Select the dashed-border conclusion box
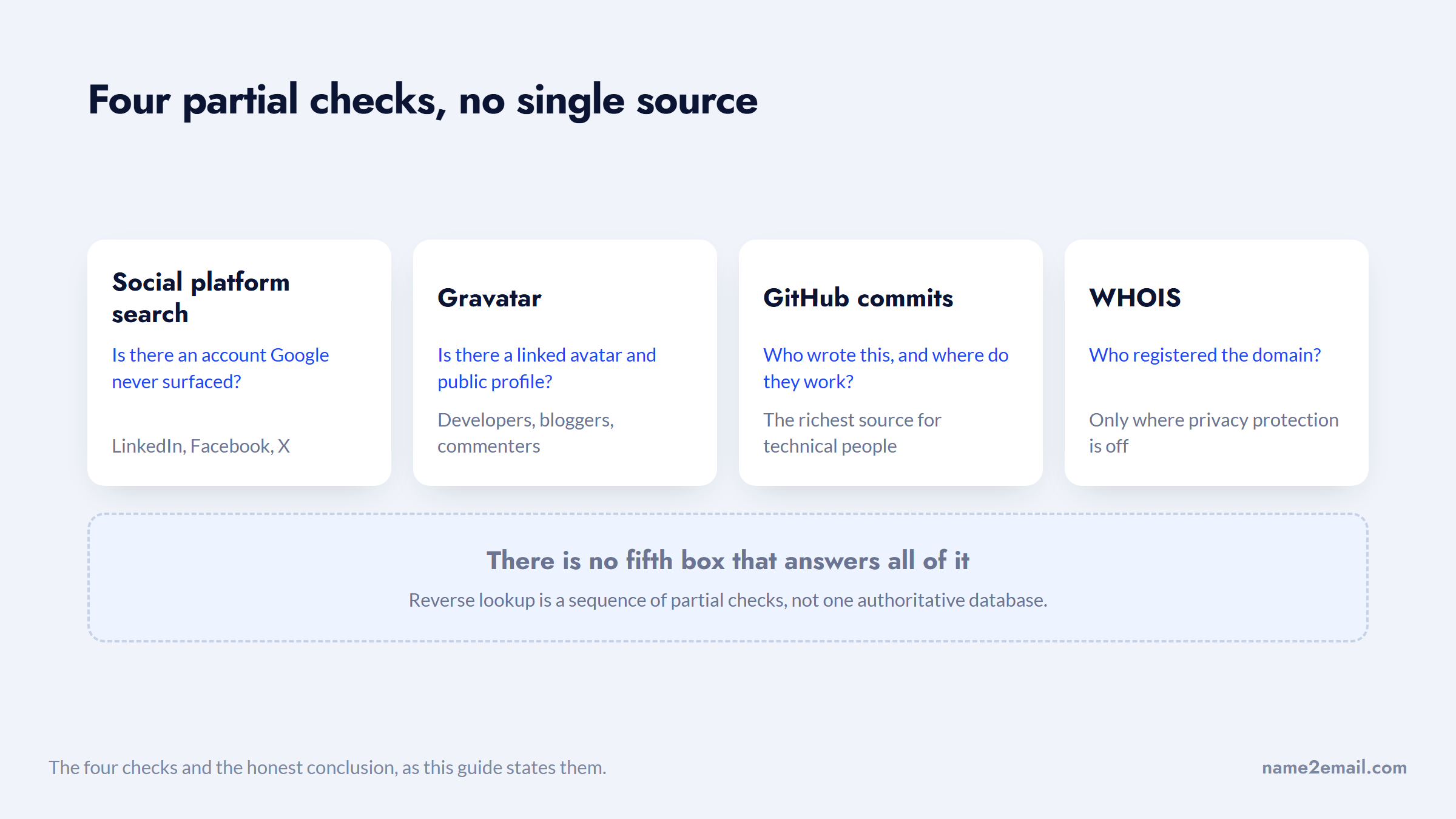This screenshot has width=1456, height=819. (728, 578)
